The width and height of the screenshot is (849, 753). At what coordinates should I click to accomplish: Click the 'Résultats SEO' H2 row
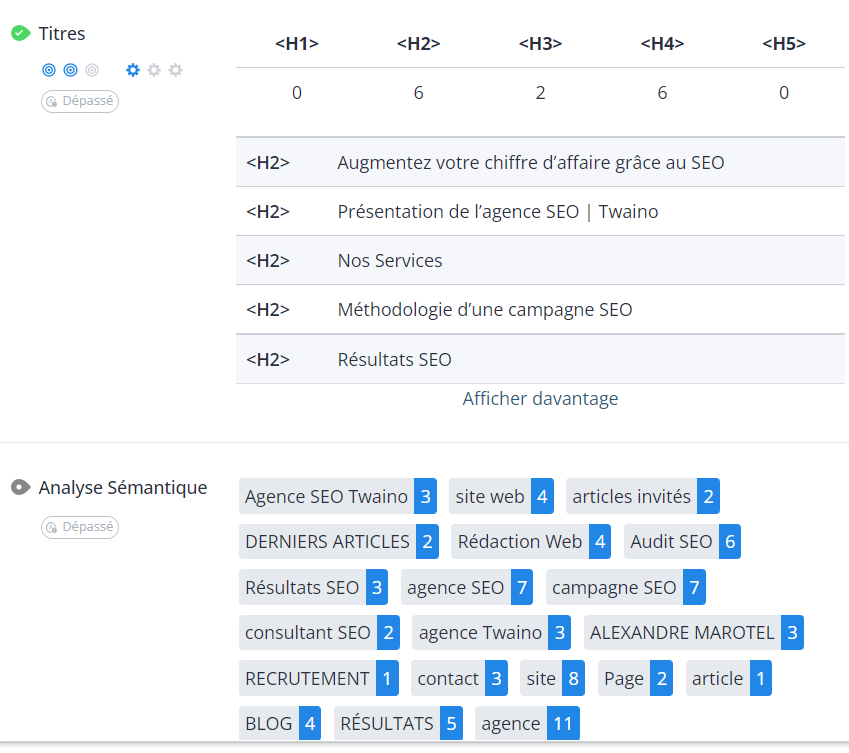(540, 359)
